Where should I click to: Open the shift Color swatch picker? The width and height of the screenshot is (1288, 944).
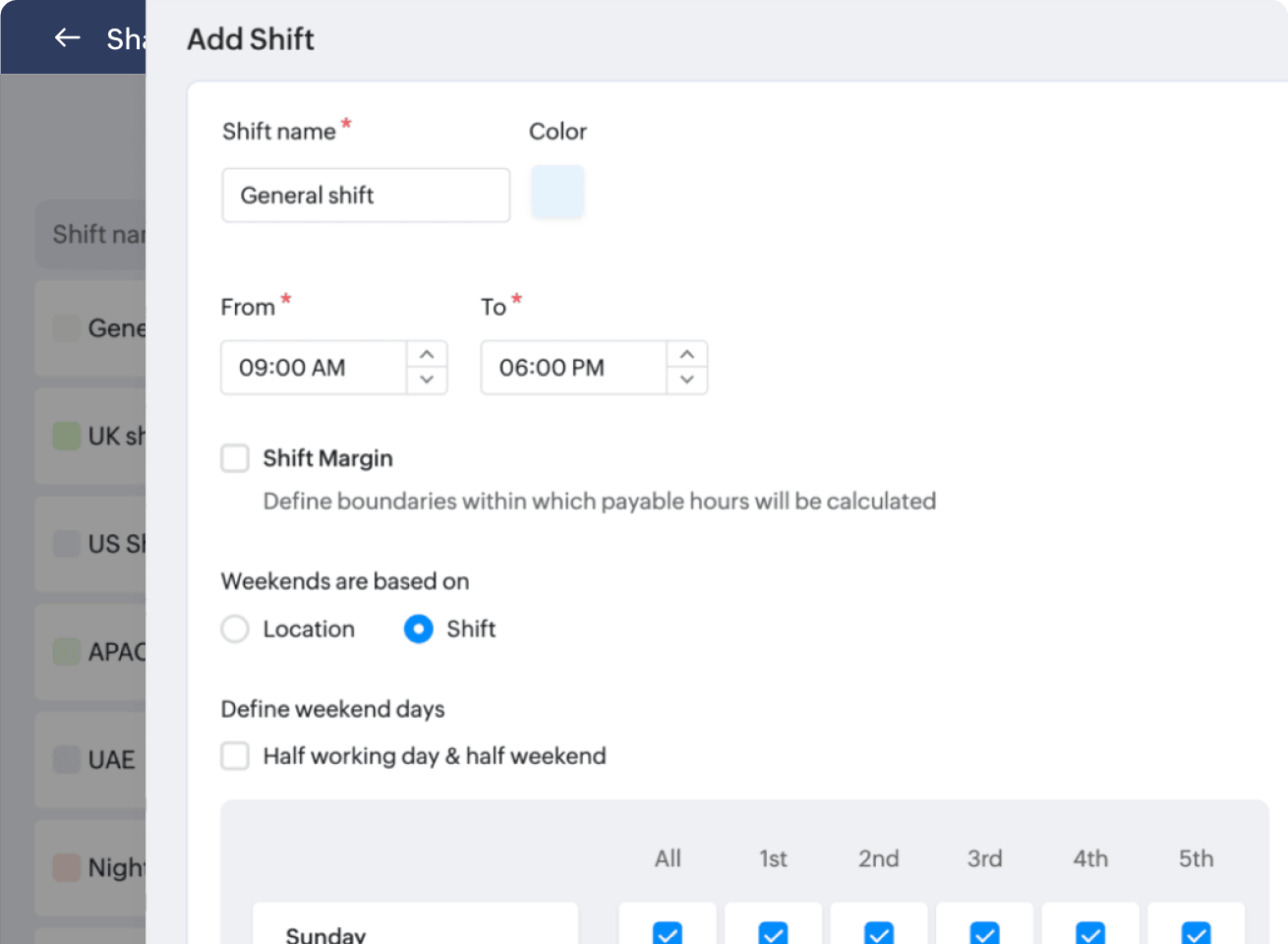pos(557,192)
